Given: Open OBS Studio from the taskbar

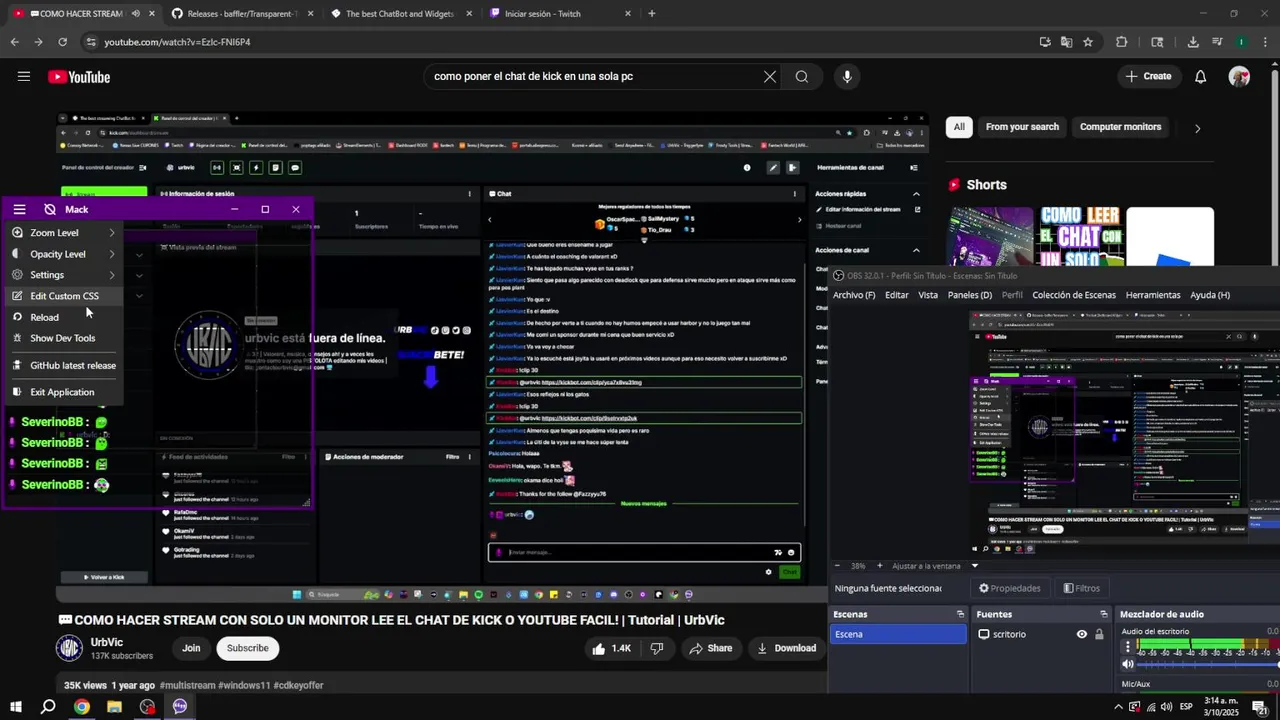Looking at the screenshot, I should (x=147, y=707).
